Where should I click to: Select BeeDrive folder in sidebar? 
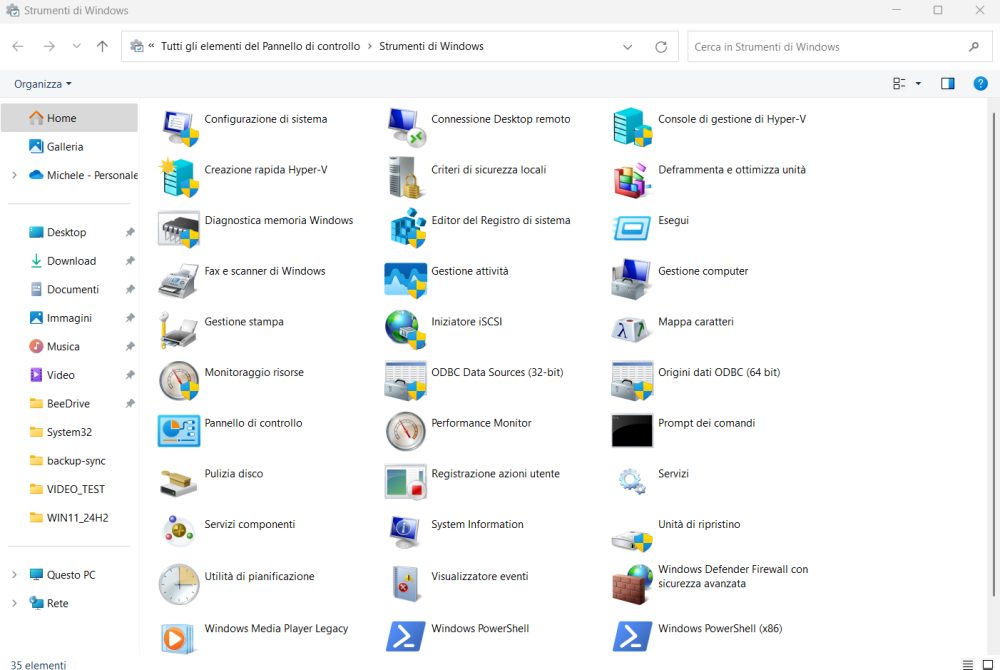coord(69,404)
